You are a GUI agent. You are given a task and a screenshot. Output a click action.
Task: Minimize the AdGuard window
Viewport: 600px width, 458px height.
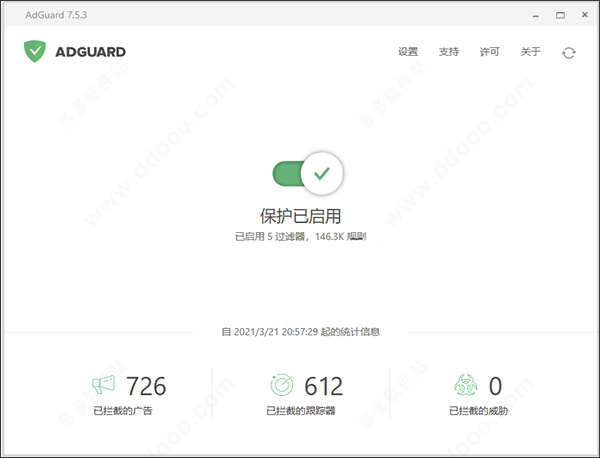536,15
